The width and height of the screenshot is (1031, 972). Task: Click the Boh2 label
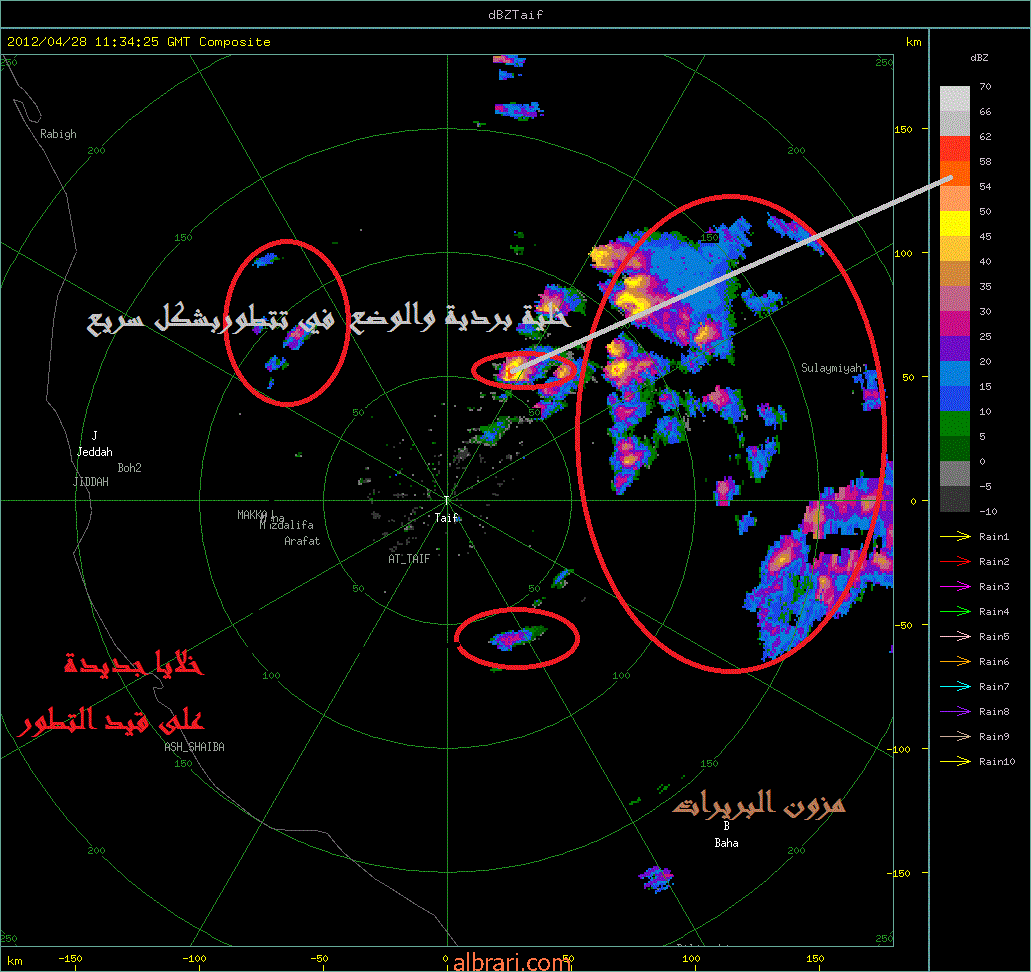130,468
